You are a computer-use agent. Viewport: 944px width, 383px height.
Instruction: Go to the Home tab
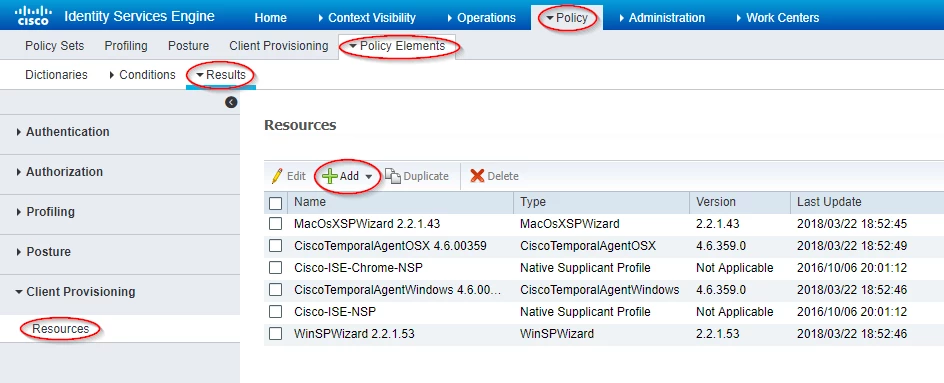(x=270, y=17)
